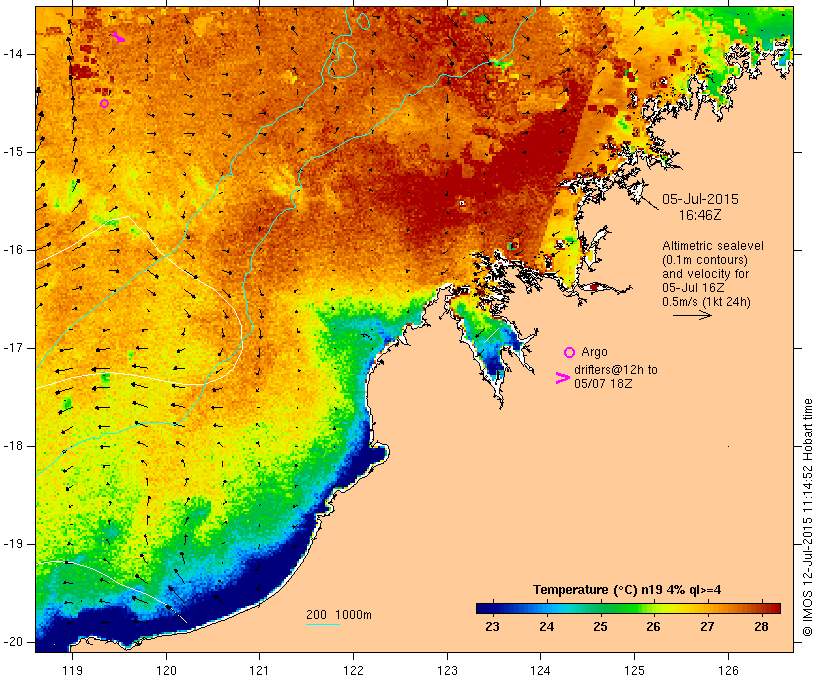Click the magenta drifter track near top left
This screenshot has height=680, width=820.
click(118, 37)
